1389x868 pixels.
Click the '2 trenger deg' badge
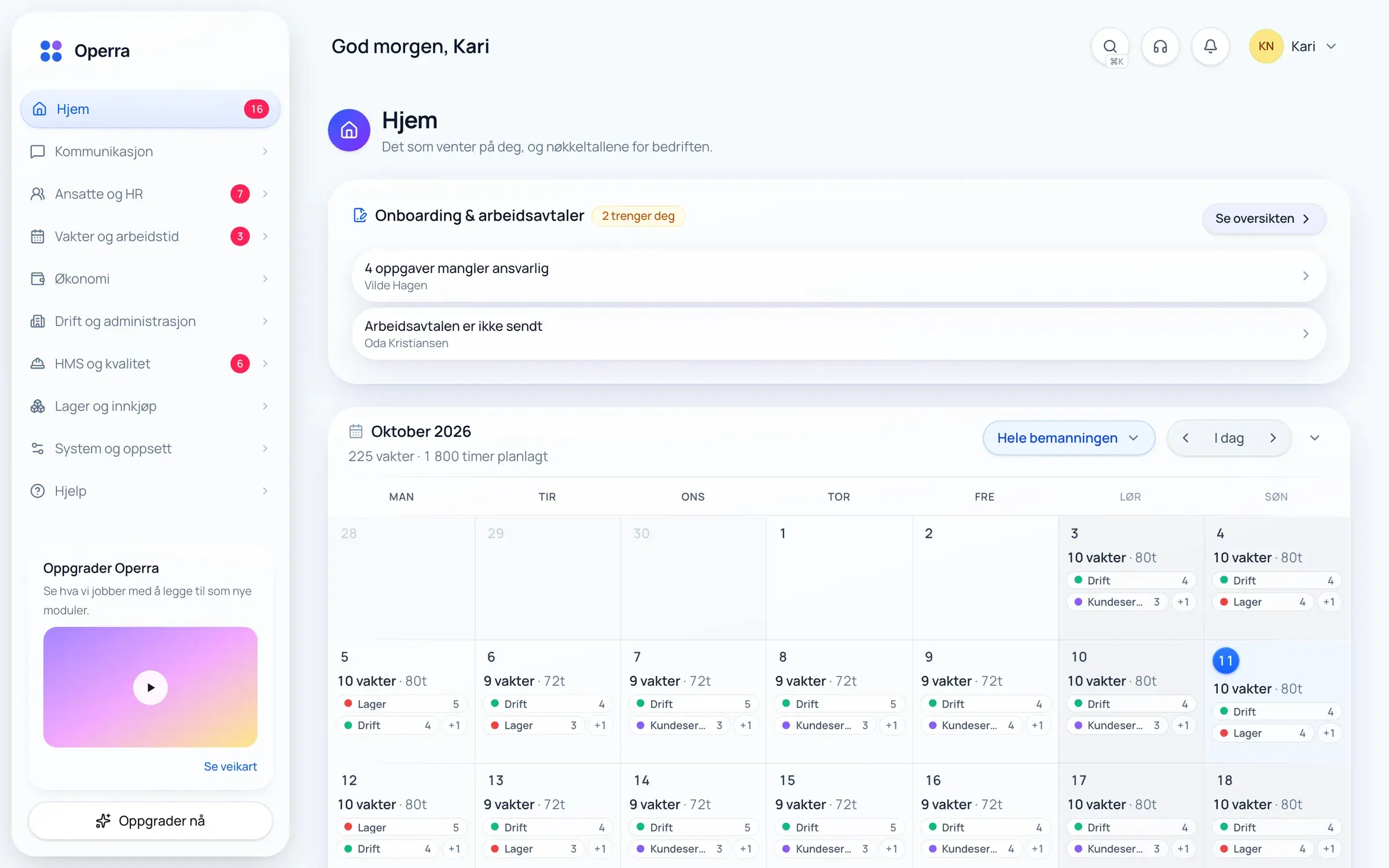(x=638, y=216)
